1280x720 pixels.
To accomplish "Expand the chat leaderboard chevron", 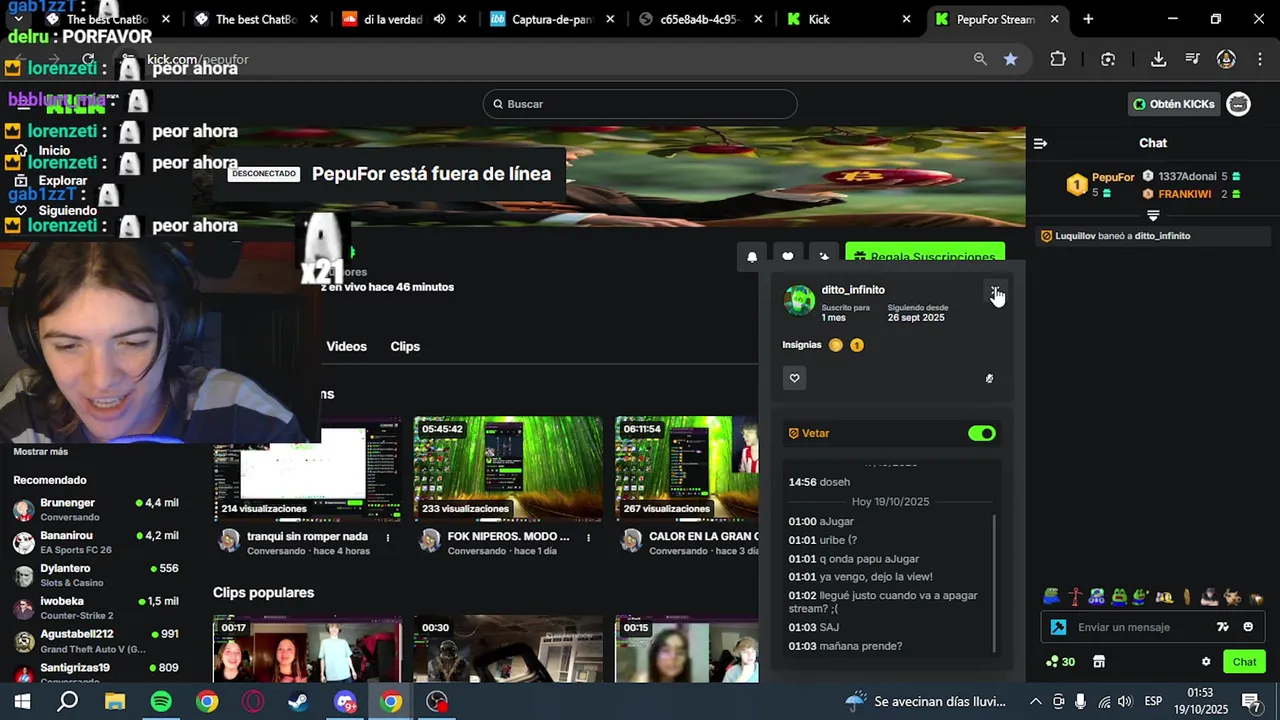I will coord(1153,215).
